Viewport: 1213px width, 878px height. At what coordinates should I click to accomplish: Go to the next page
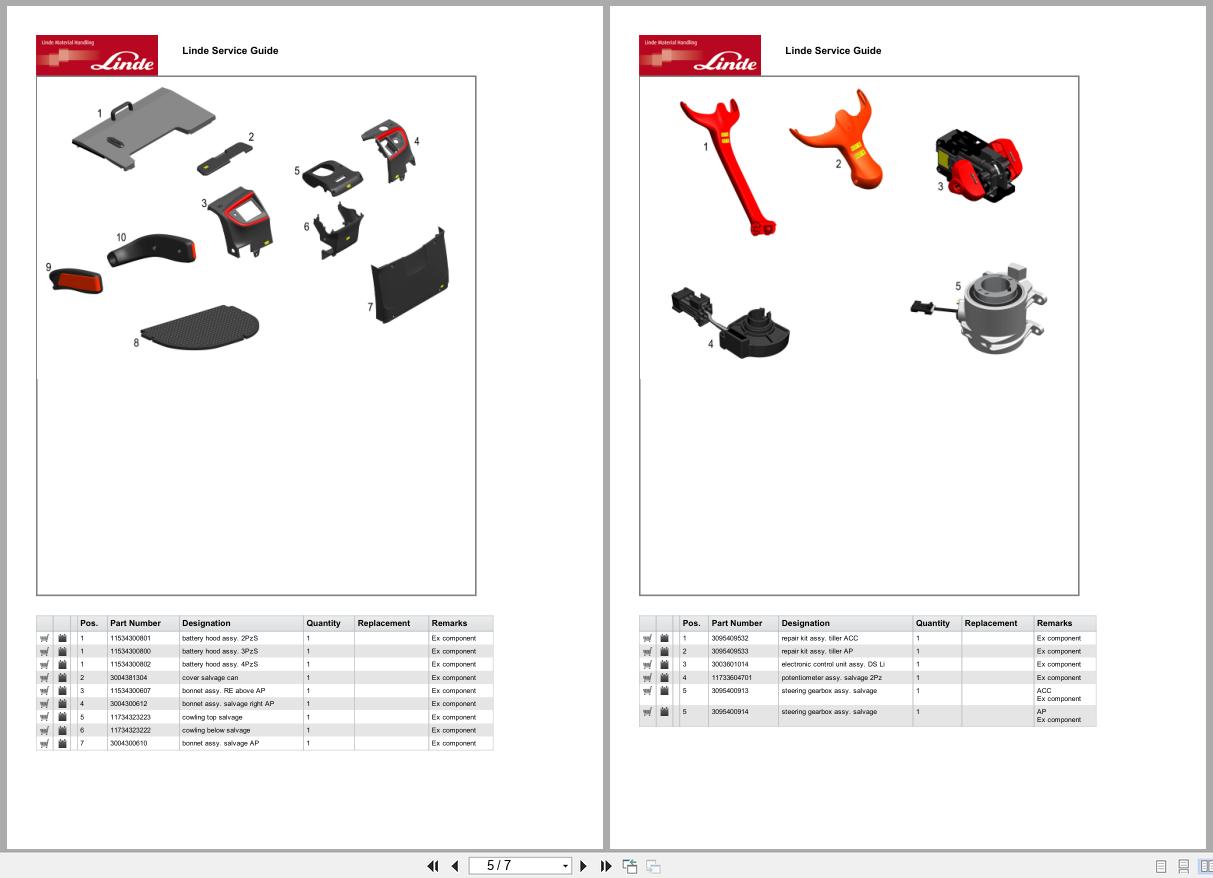[584, 866]
